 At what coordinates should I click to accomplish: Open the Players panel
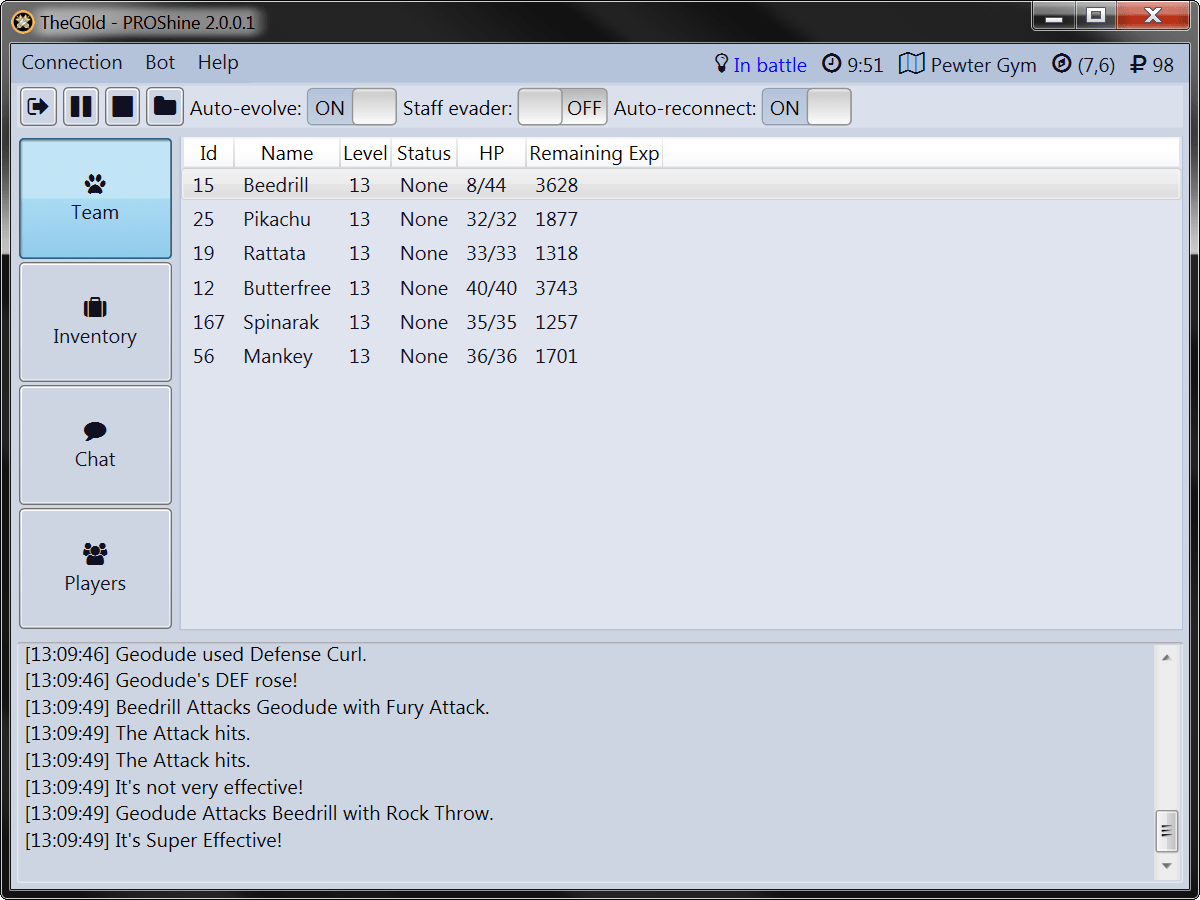(94, 568)
